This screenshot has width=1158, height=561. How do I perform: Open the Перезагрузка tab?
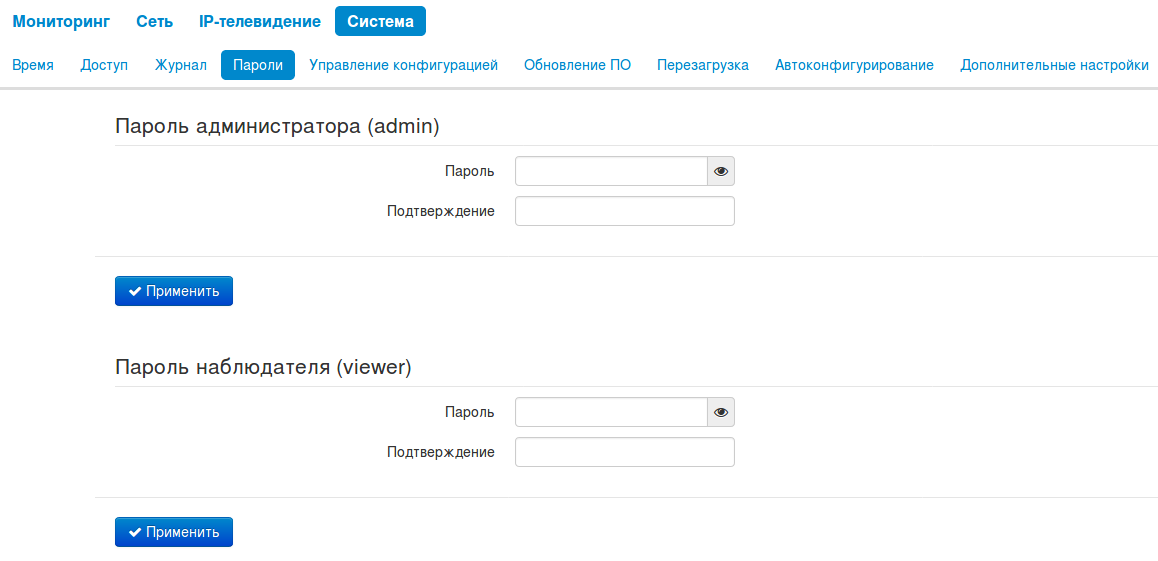pyautogui.click(x=703, y=65)
